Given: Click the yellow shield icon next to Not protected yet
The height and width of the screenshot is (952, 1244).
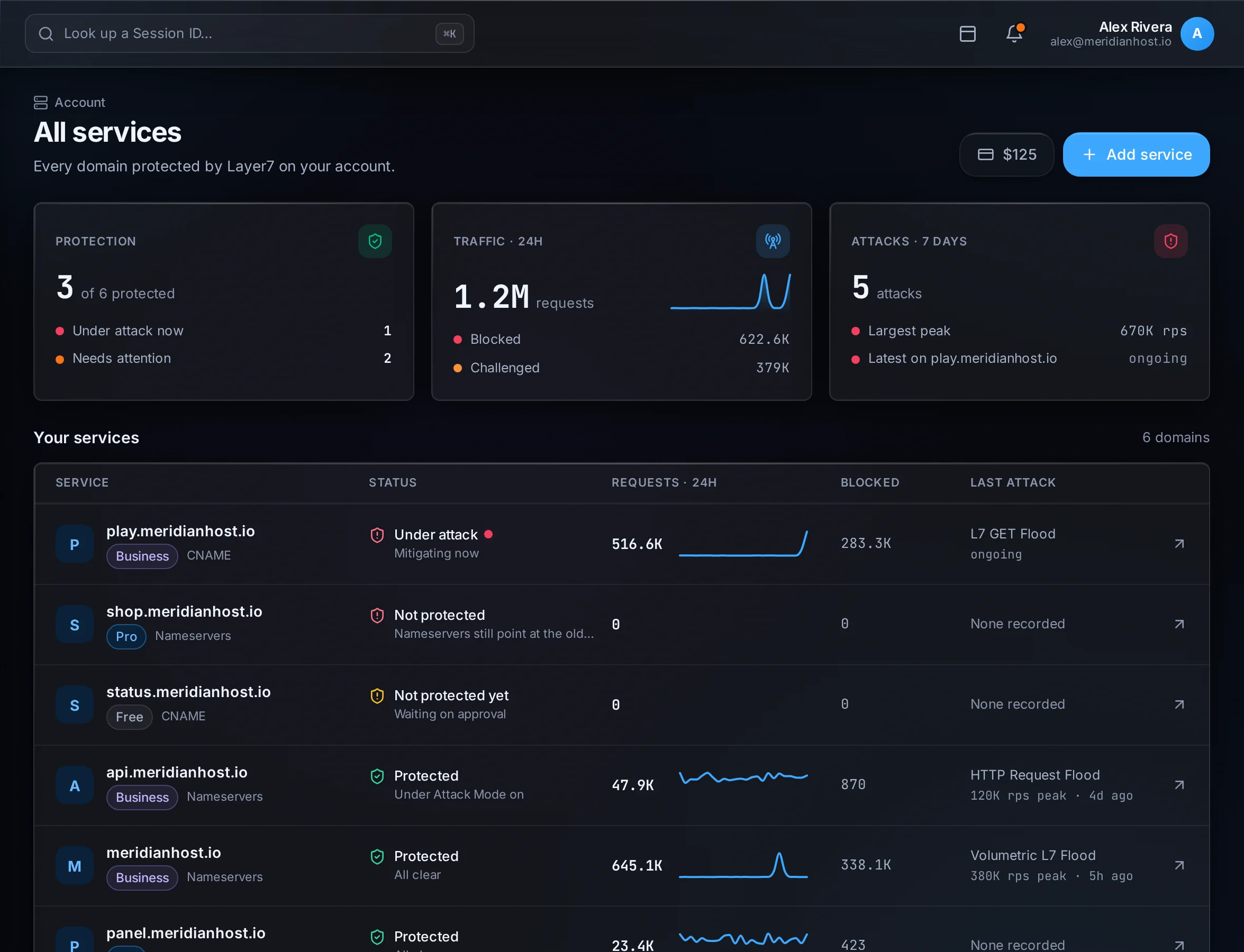Looking at the screenshot, I should pyautogui.click(x=377, y=696).
